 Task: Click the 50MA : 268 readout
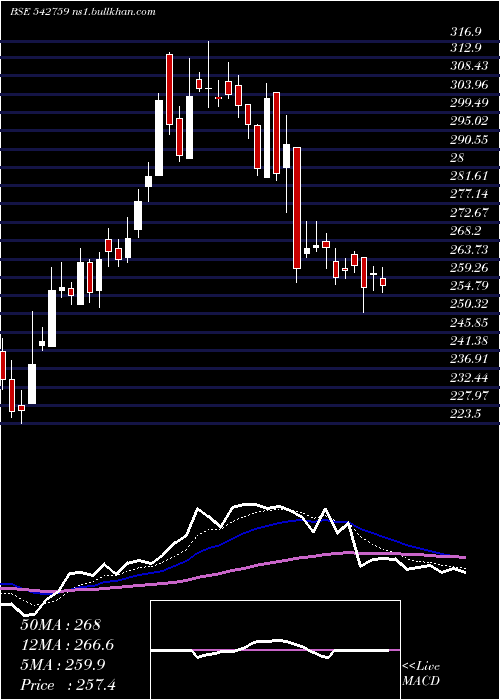(x=61, y=625)
